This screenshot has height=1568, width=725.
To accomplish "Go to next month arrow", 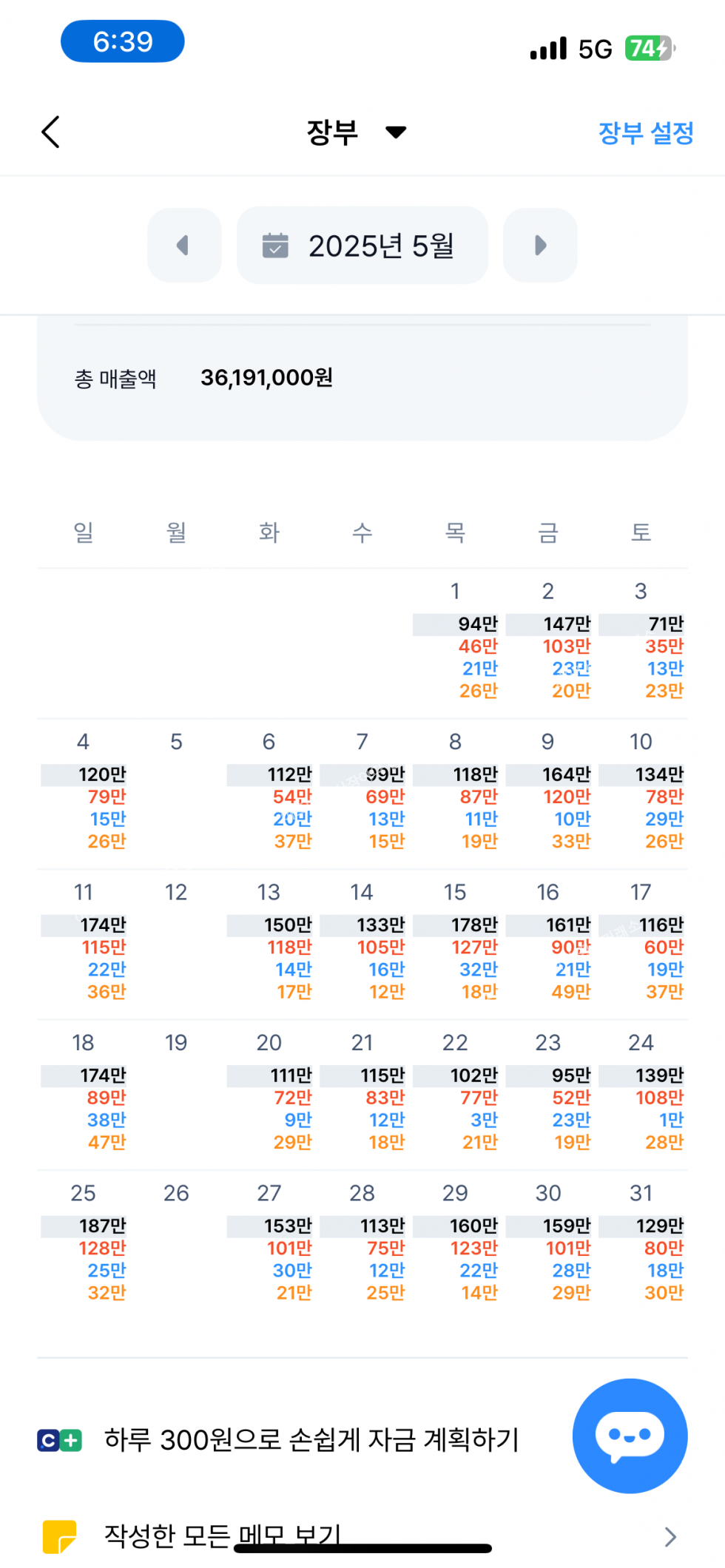I will [540, 246].
